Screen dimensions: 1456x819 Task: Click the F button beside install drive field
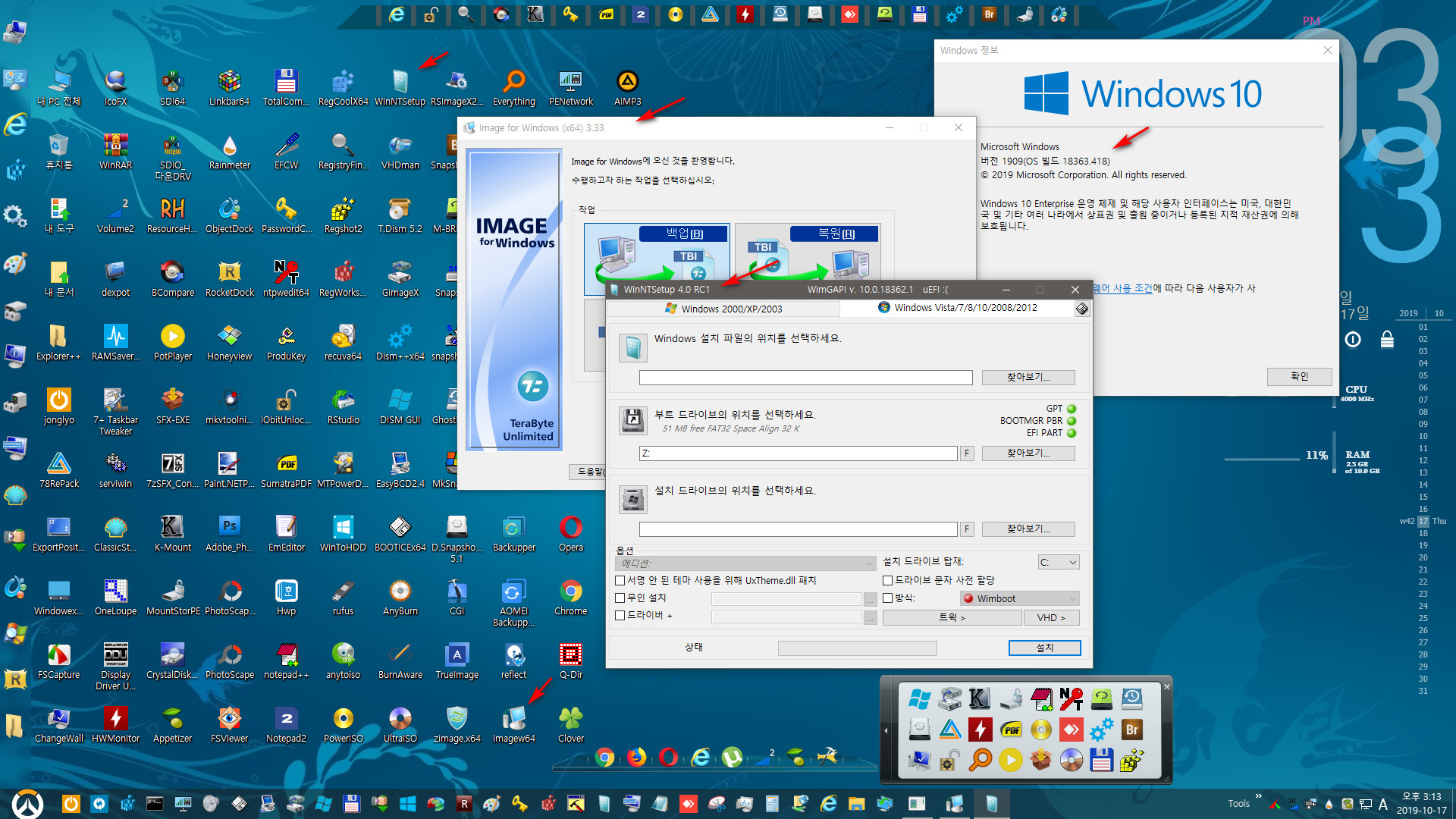[x=967, y=529]
